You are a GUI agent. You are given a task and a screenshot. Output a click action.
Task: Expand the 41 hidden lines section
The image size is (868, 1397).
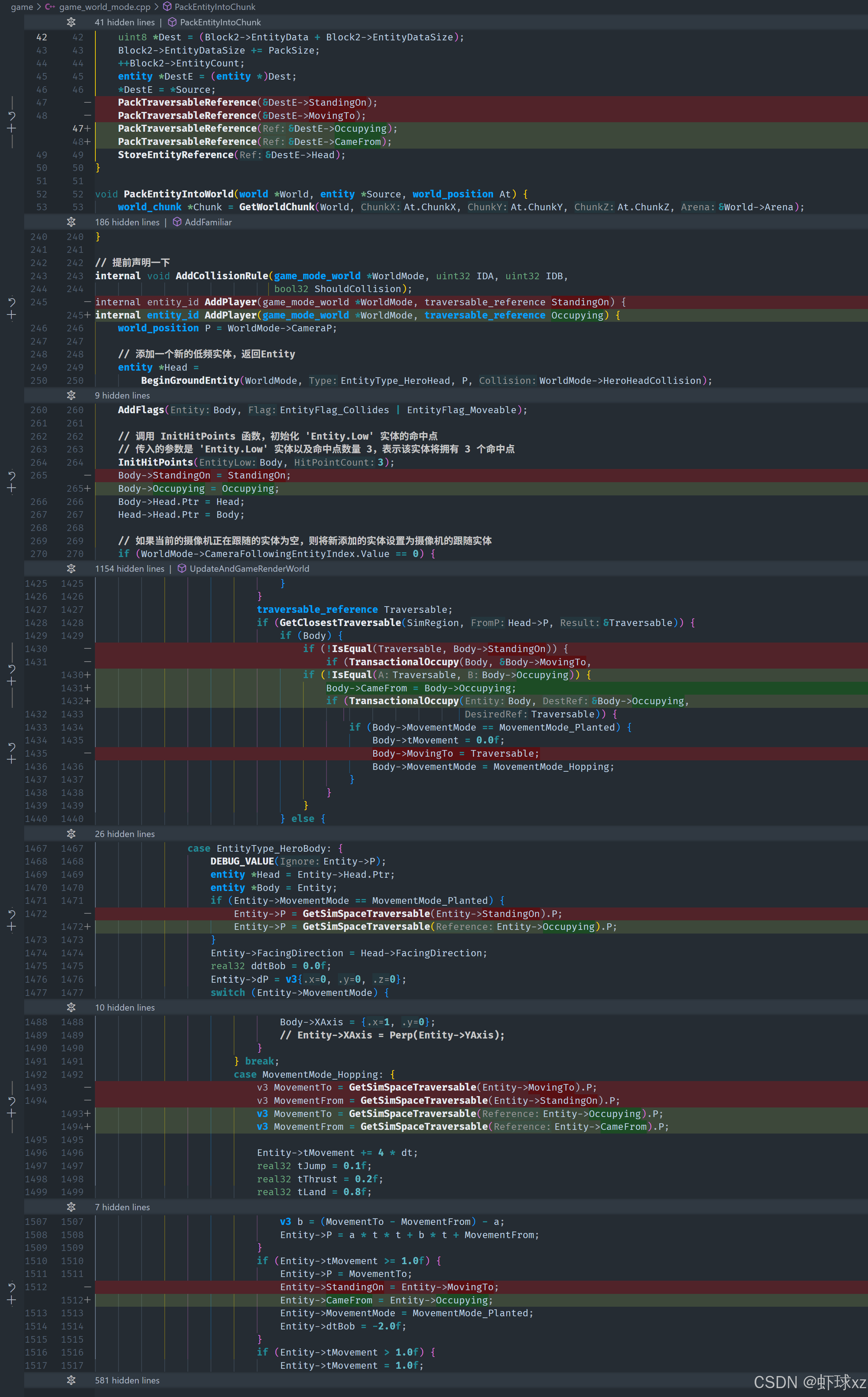pyautogui.click(x=71, y=22)
